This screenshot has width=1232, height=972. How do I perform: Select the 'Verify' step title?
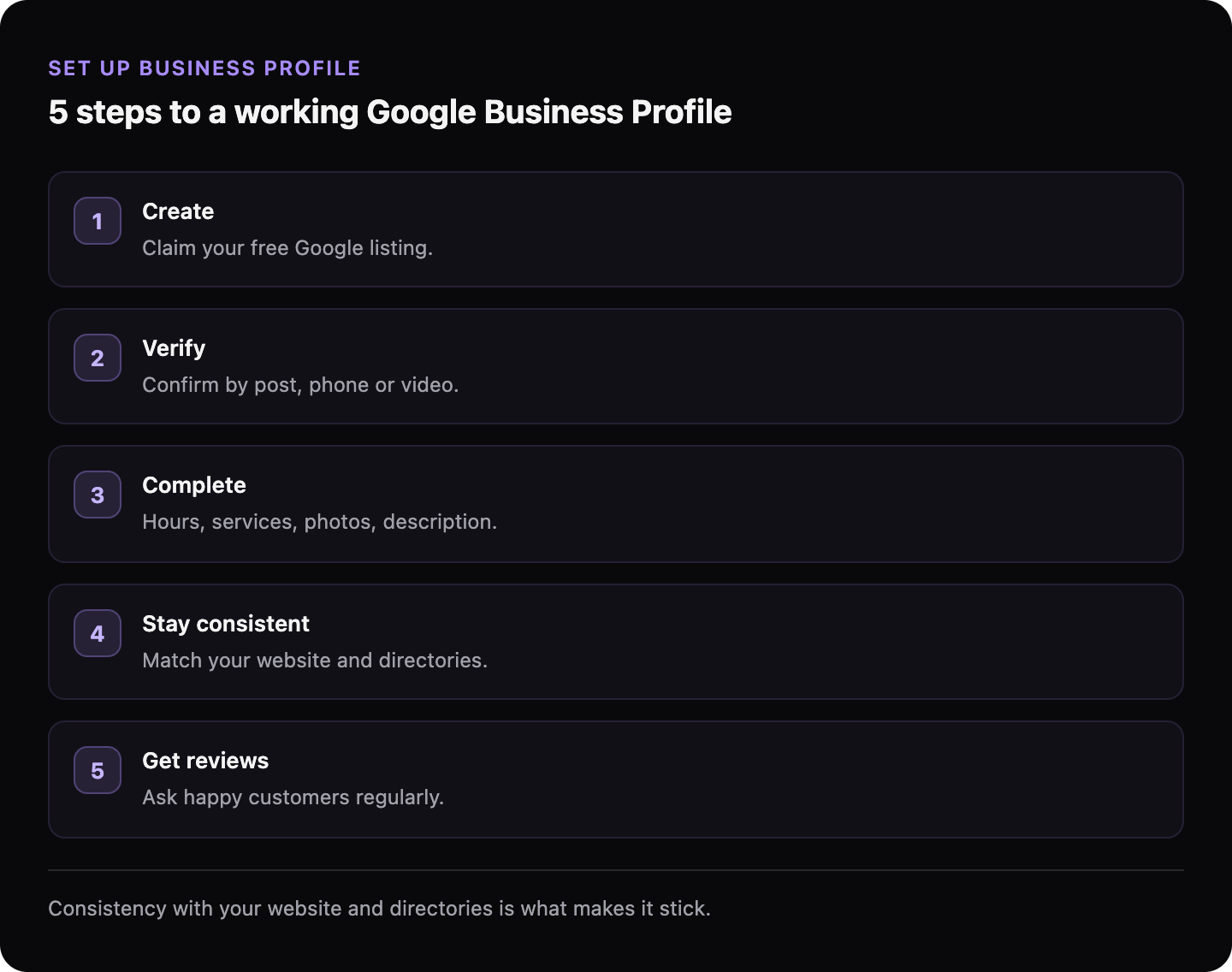pyautogui.click(x=174, y=348)
